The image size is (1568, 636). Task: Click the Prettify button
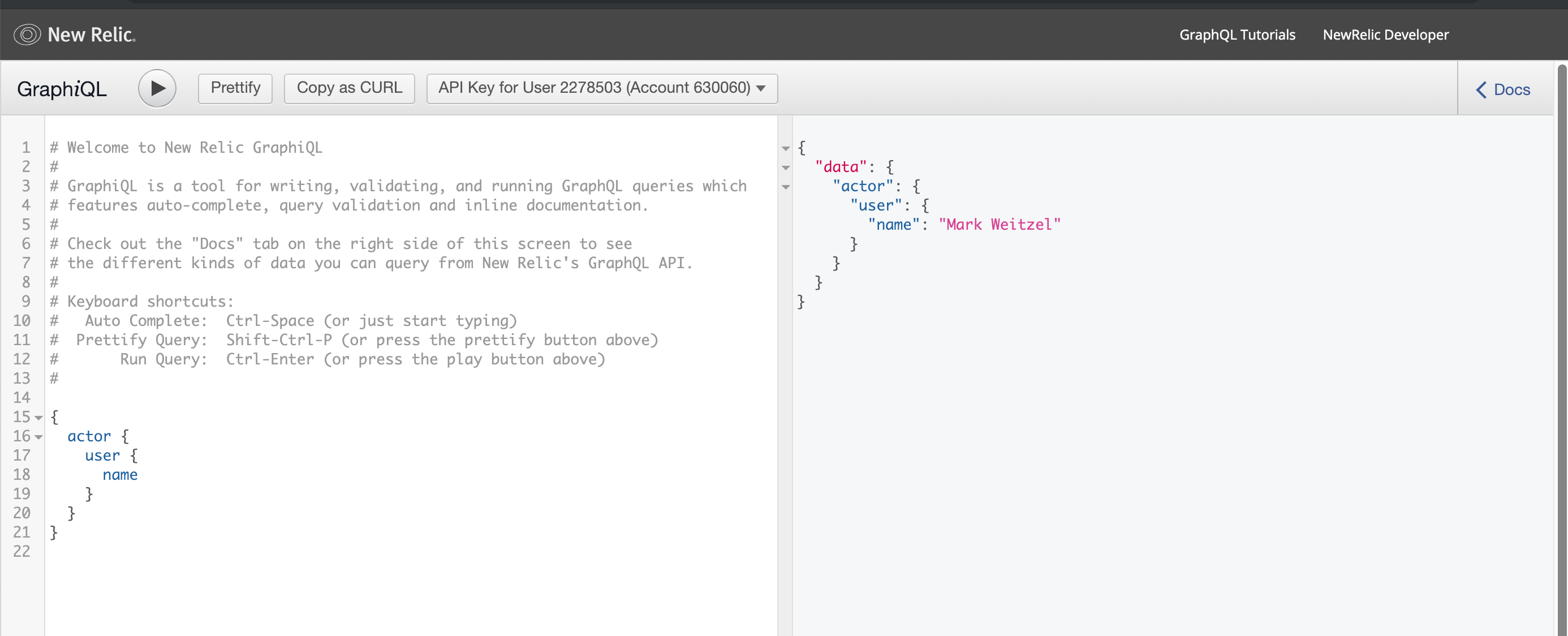tap(235, 88)
